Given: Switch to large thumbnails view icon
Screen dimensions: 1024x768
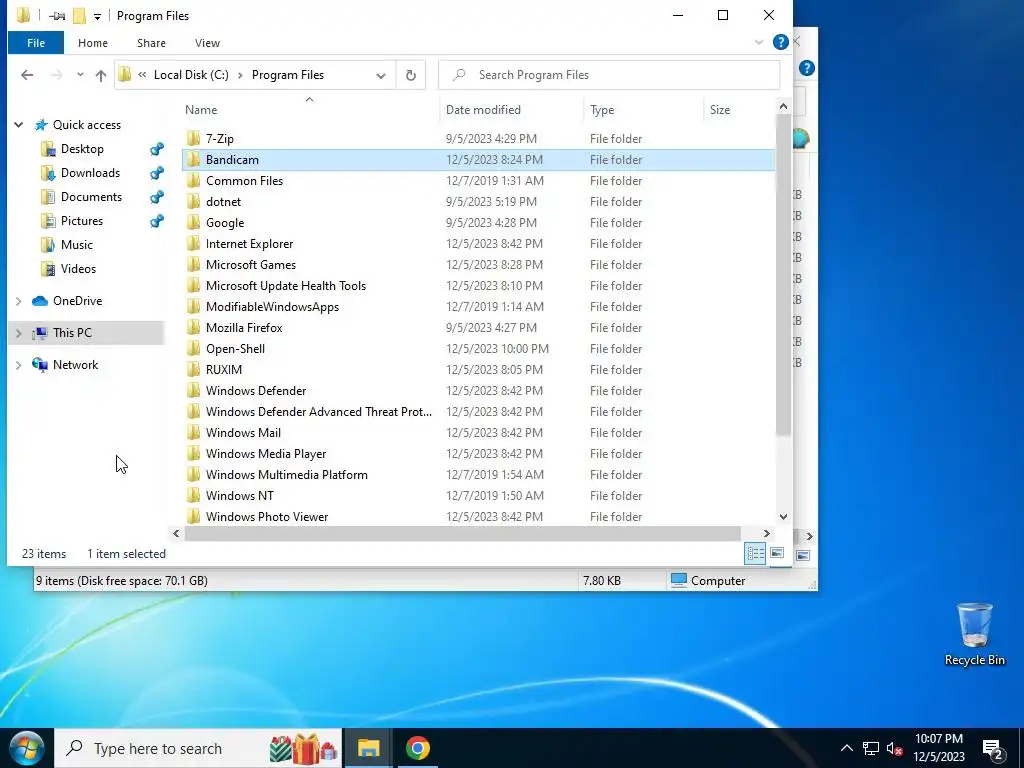Looking at the screenshot, I should 777,554.
